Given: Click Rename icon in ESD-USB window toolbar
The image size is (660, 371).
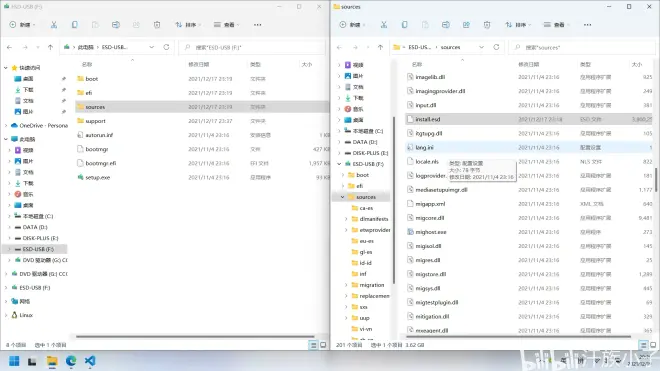Looking at the screenshot, I should [116, 25].
